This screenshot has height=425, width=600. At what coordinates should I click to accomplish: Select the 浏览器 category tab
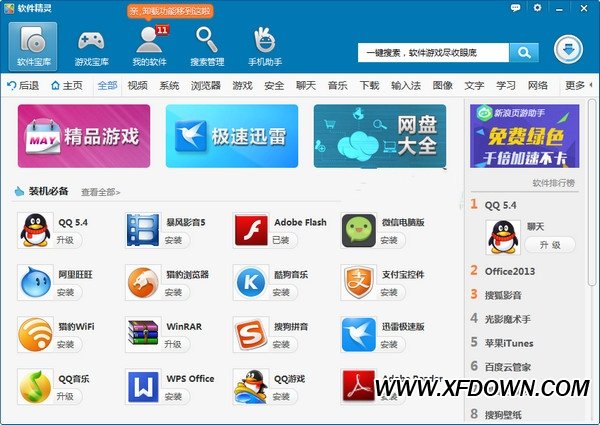coord(206,85)
